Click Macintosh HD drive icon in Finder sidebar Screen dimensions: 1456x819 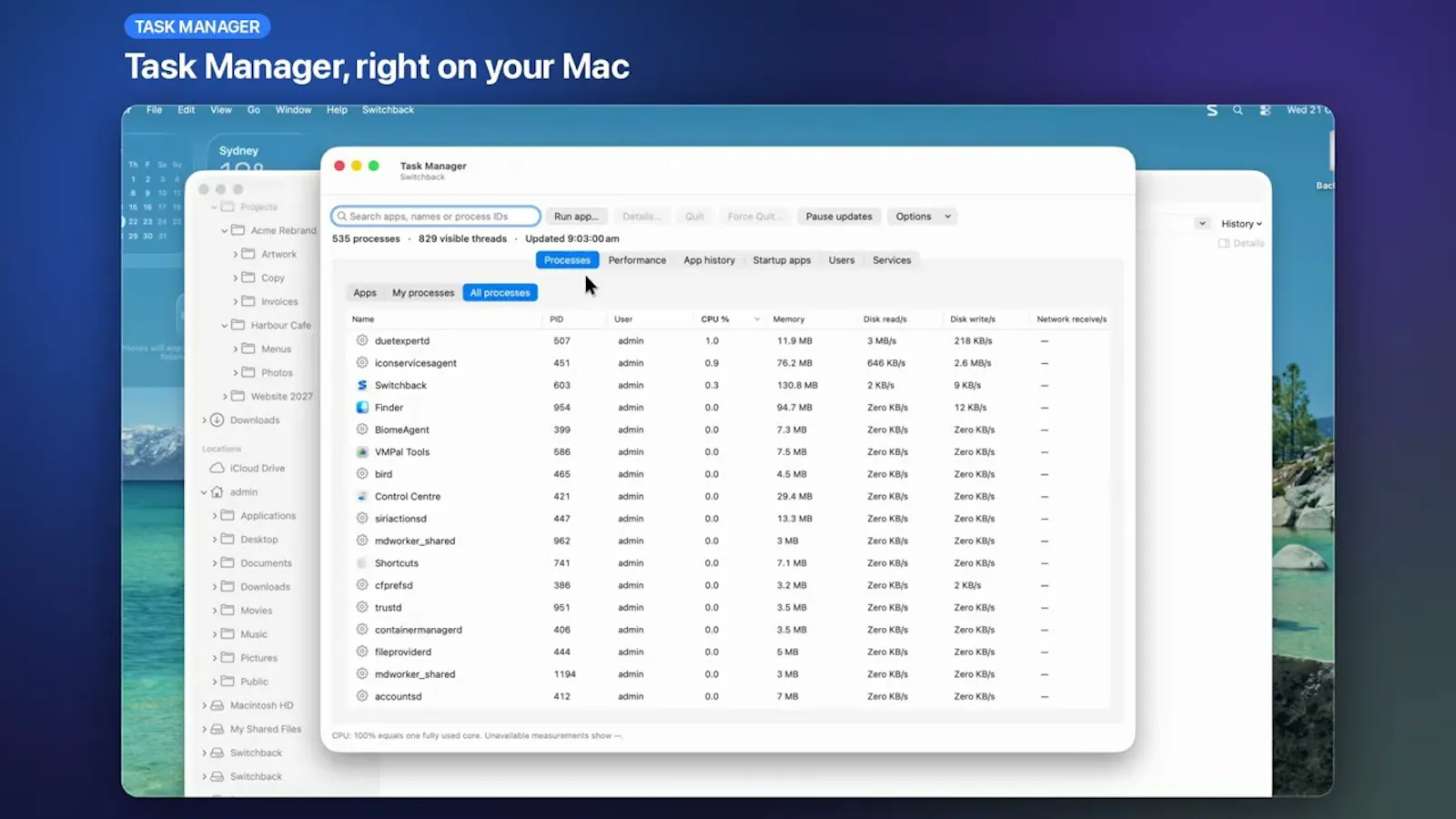[x=217, y=705]
